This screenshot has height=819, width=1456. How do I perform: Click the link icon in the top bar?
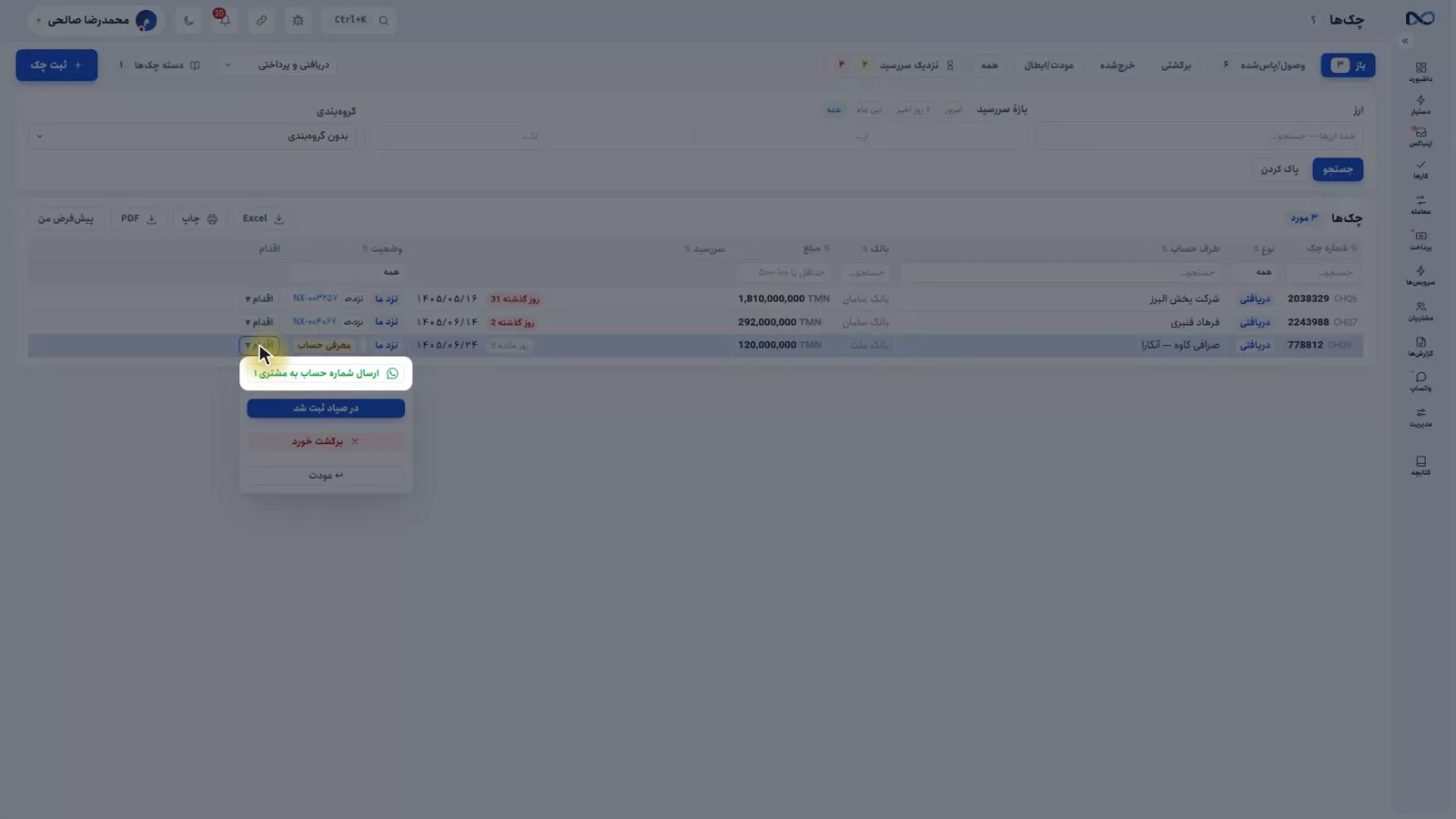(x=261, y=20)
